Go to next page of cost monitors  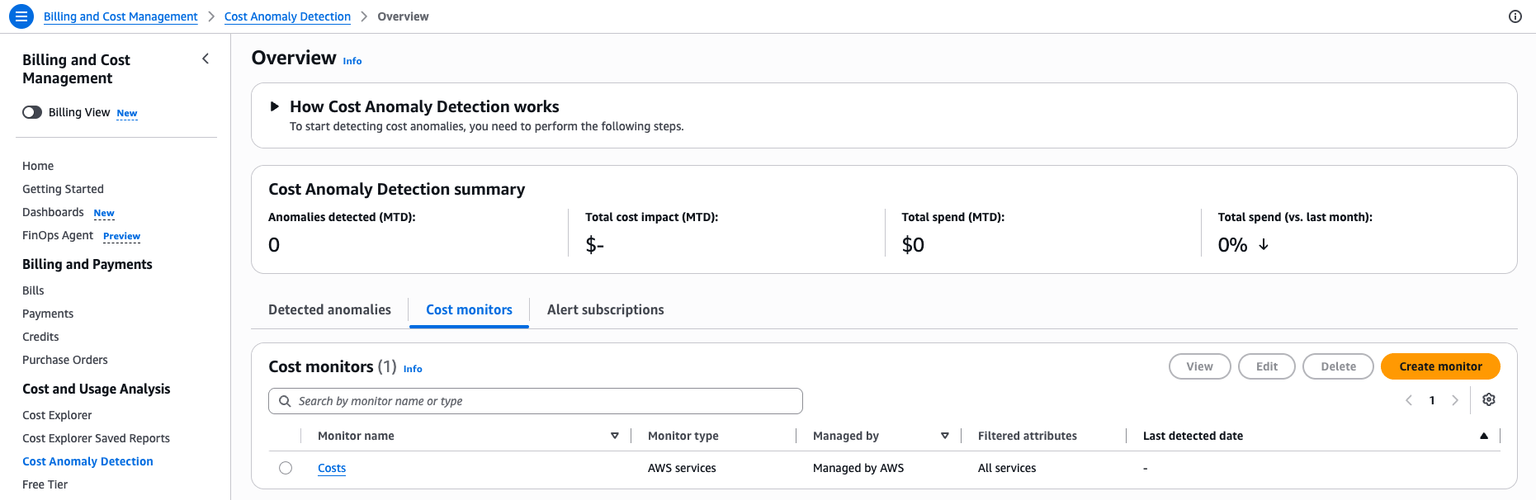tap(1455, 400)
